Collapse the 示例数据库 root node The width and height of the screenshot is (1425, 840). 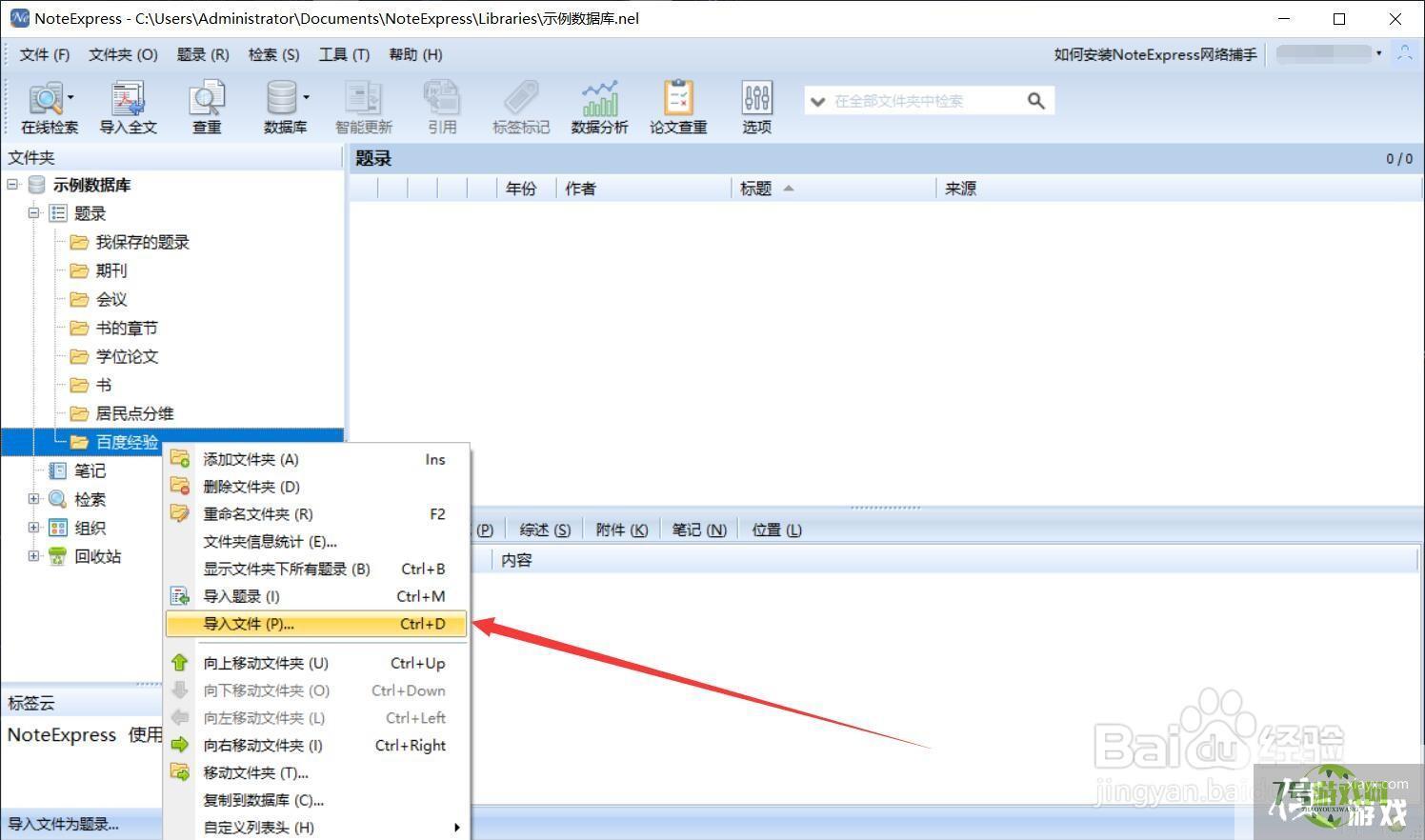pos(12,185)
